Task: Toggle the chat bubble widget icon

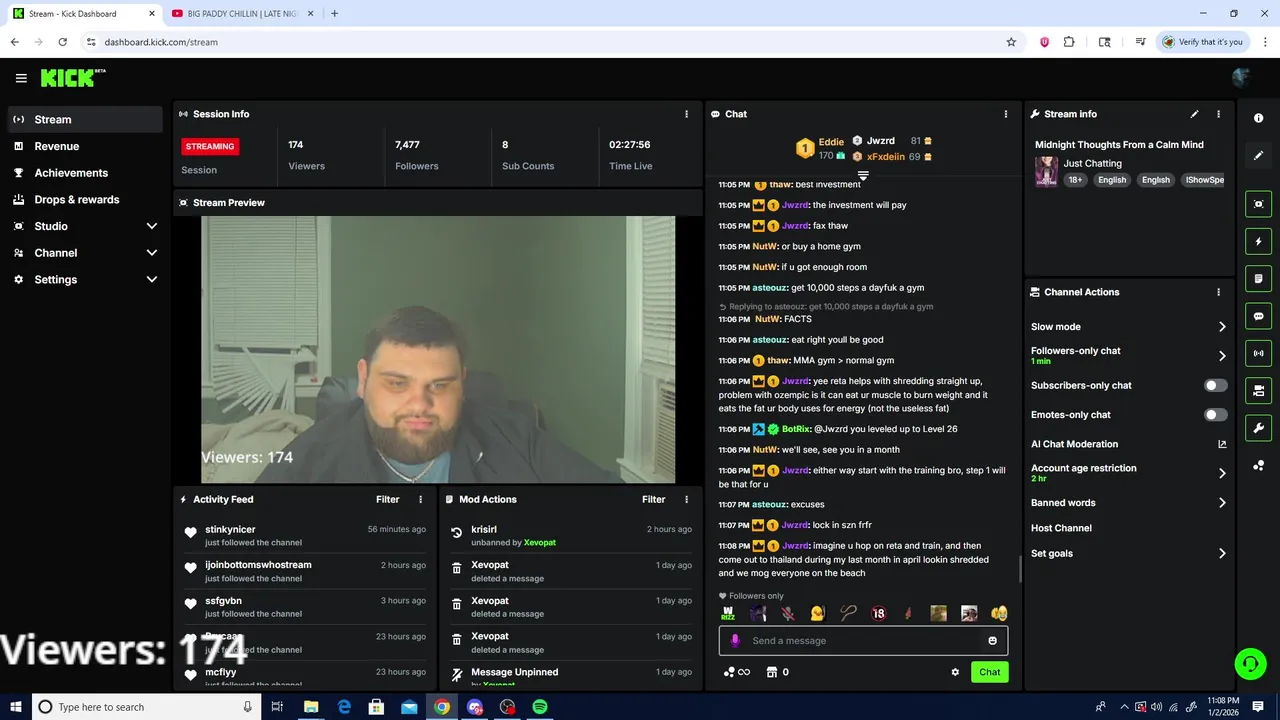Action: [1258, 316]
